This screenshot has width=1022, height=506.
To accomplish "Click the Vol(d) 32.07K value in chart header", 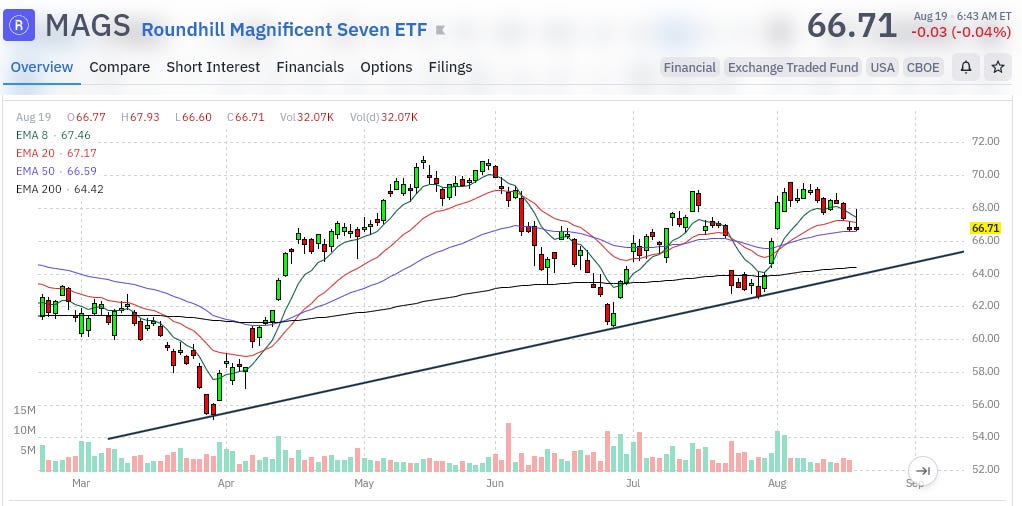I will click(x=383, y=117).
